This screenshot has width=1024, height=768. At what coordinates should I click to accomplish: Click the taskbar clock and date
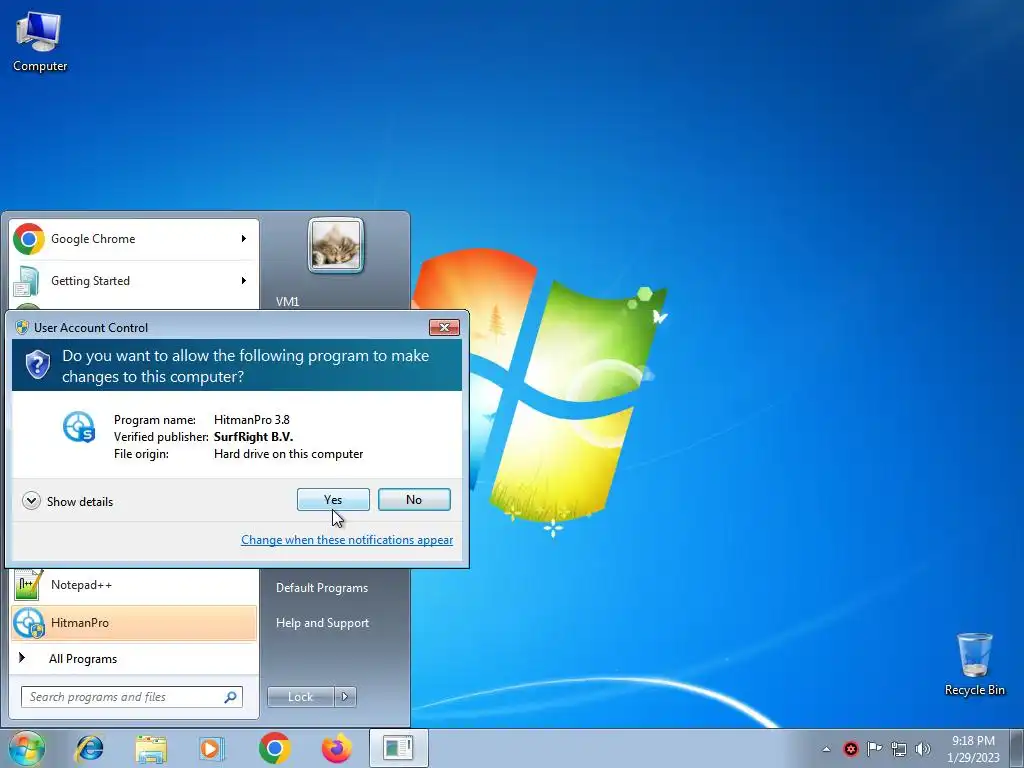coord(973,749)
